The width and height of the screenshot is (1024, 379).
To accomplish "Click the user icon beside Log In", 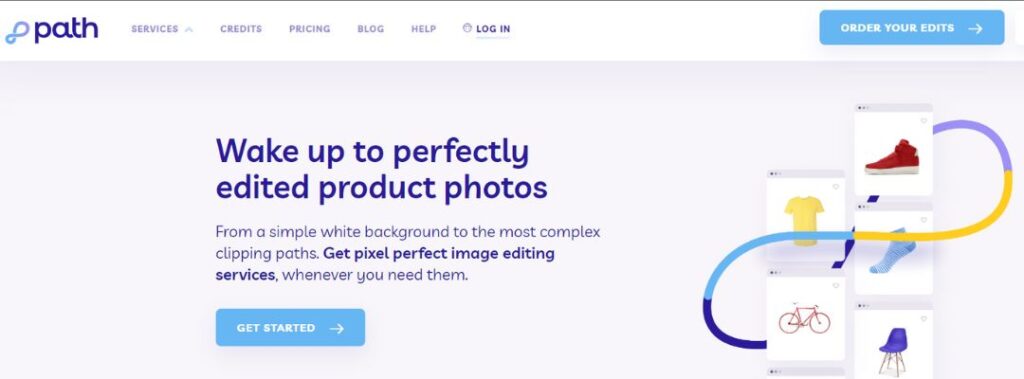I will (x=467, y=28).
